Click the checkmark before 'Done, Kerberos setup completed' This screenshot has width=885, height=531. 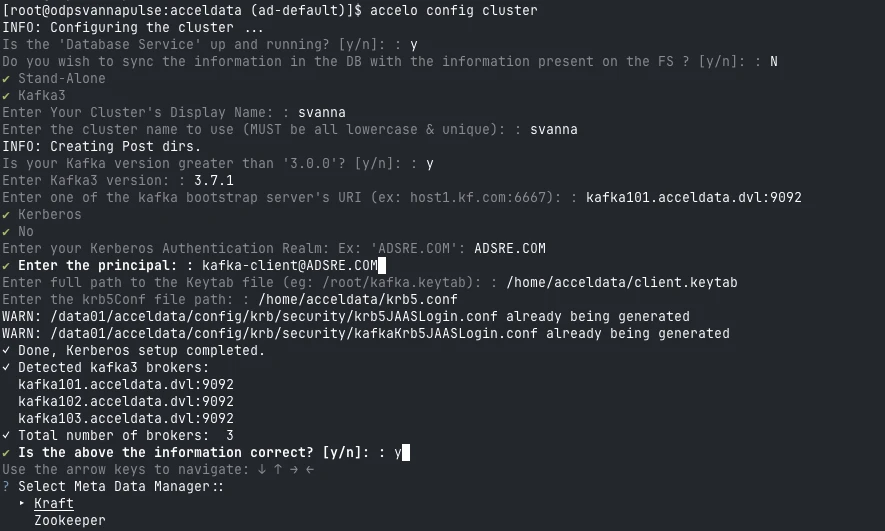click(6, 350)
